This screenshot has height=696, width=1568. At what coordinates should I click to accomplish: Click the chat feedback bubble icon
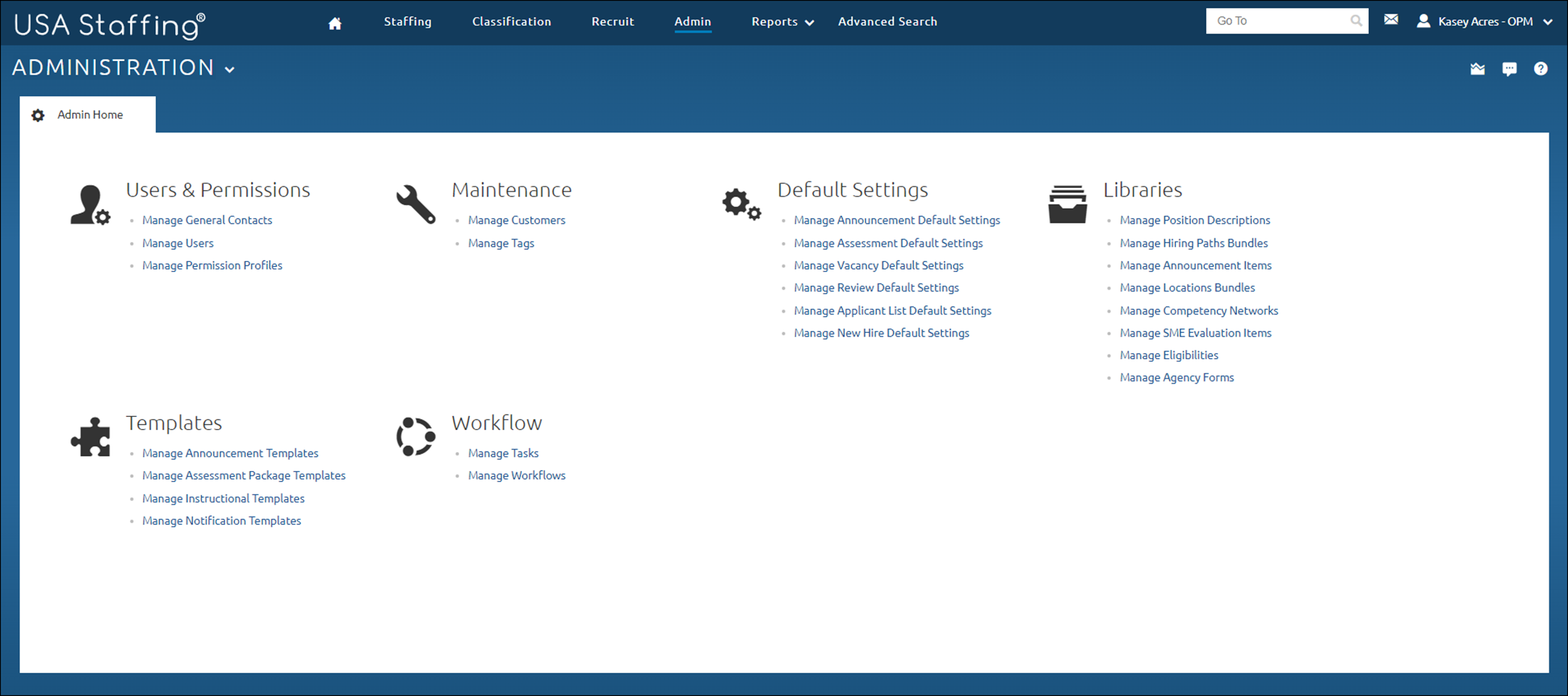(x=1509, y=69)
